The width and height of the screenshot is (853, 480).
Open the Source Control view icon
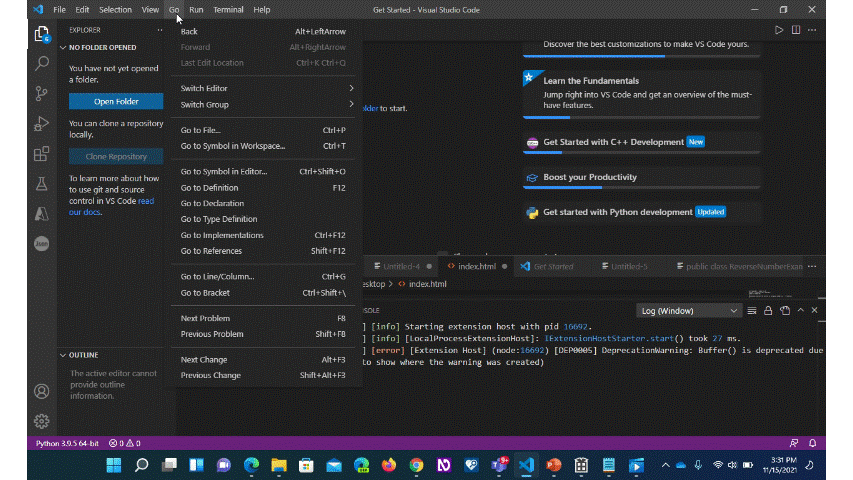tap(42, 94)
